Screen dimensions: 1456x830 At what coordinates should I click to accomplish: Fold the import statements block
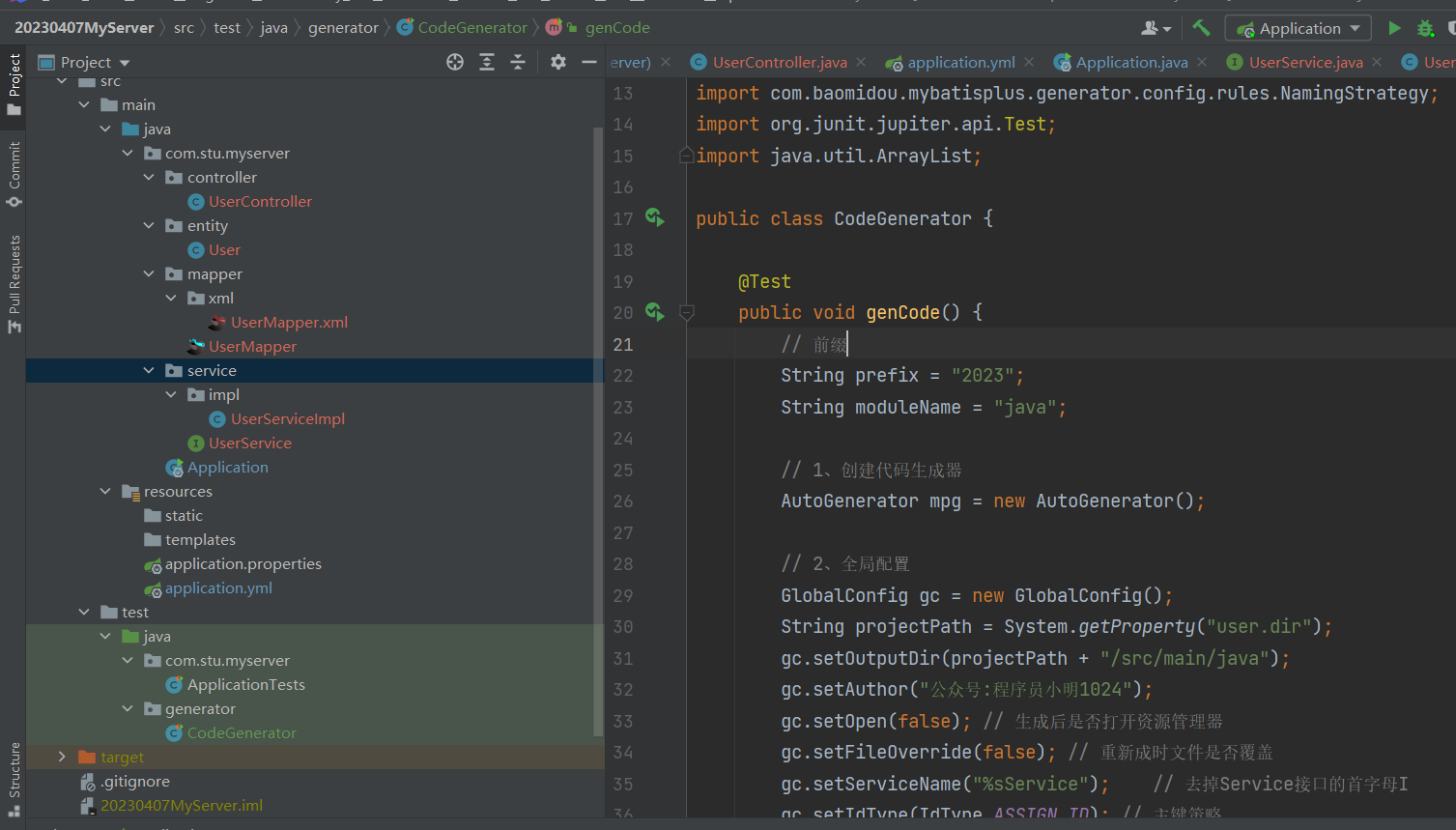(687, 156)
